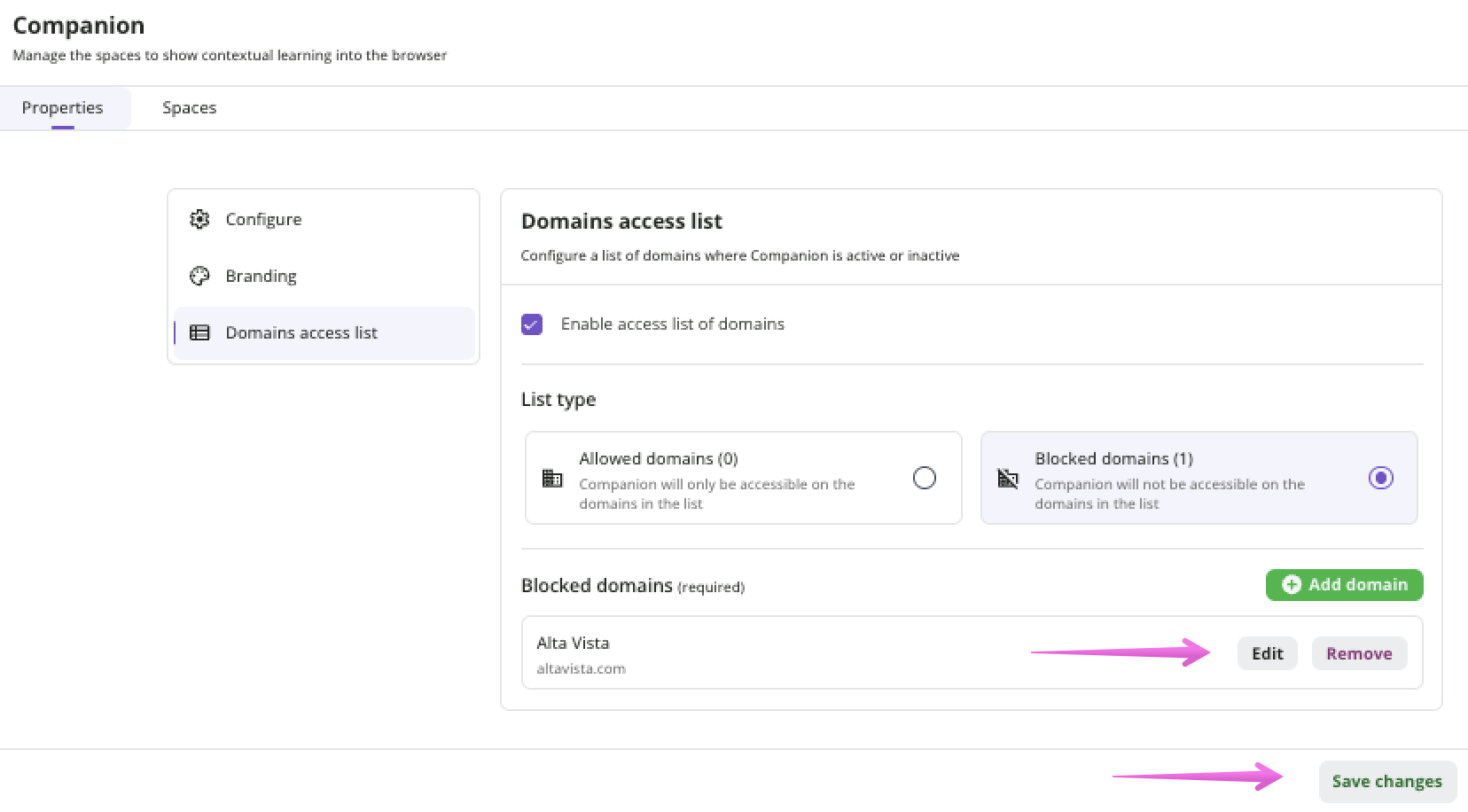The image size is (1468, 812).
Task: Click the gear icon next to Configure
Action: (199, 219)
